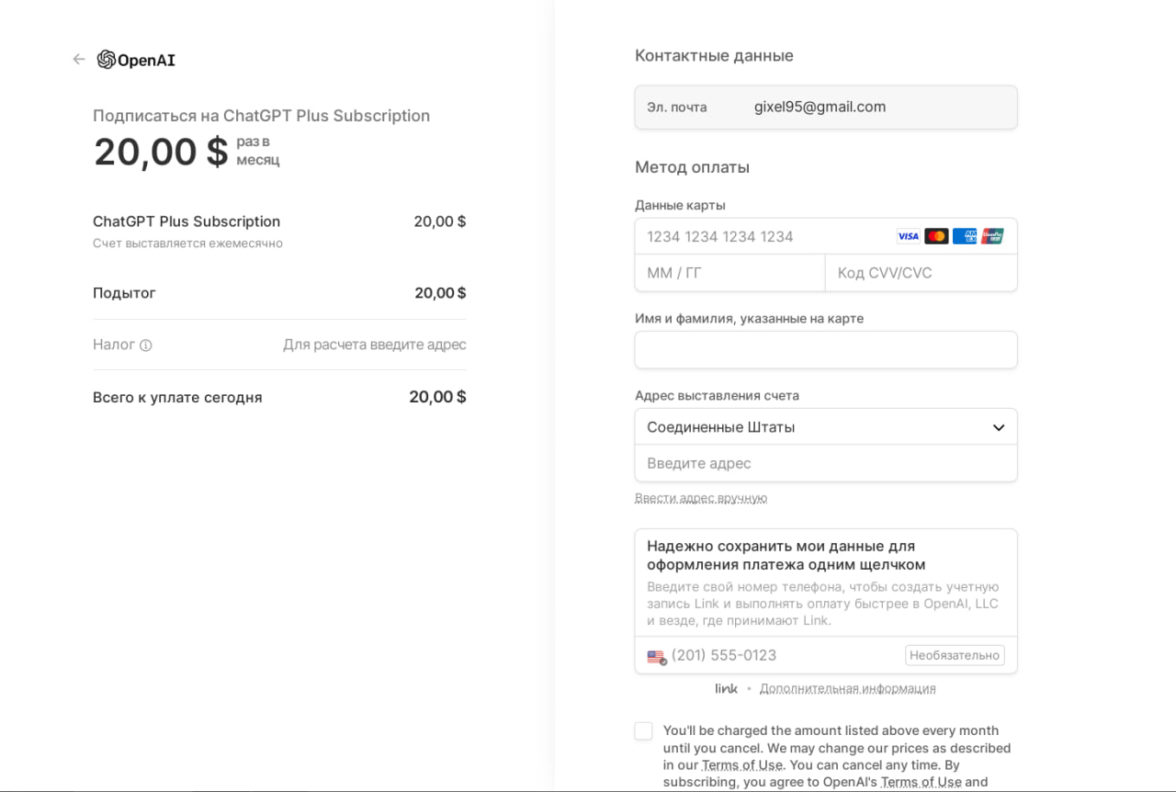Click the back arrow icon
1176x792 pixels.
click(x=79, y=59)
